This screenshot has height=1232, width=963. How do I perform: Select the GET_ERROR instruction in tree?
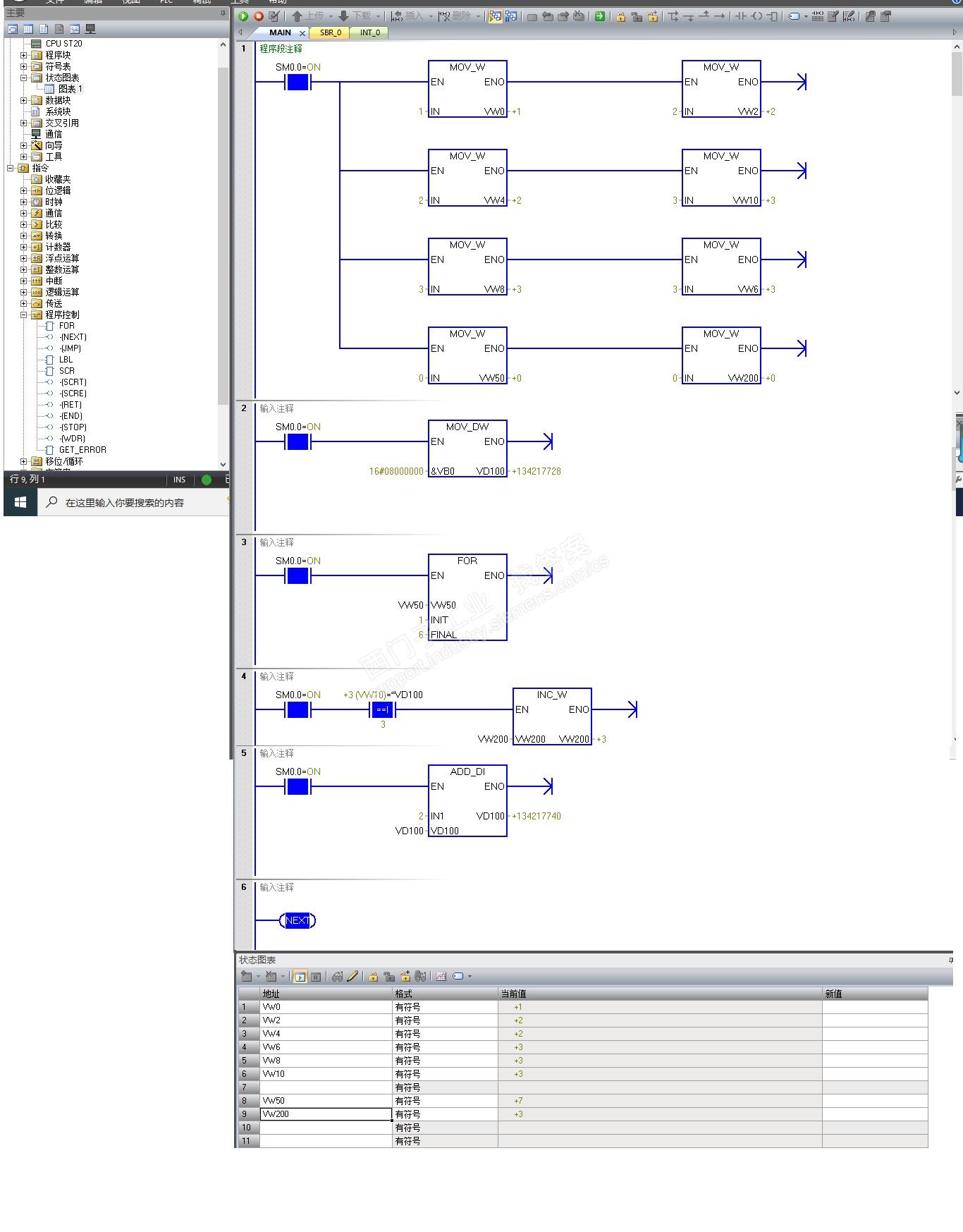click(82, 450)
